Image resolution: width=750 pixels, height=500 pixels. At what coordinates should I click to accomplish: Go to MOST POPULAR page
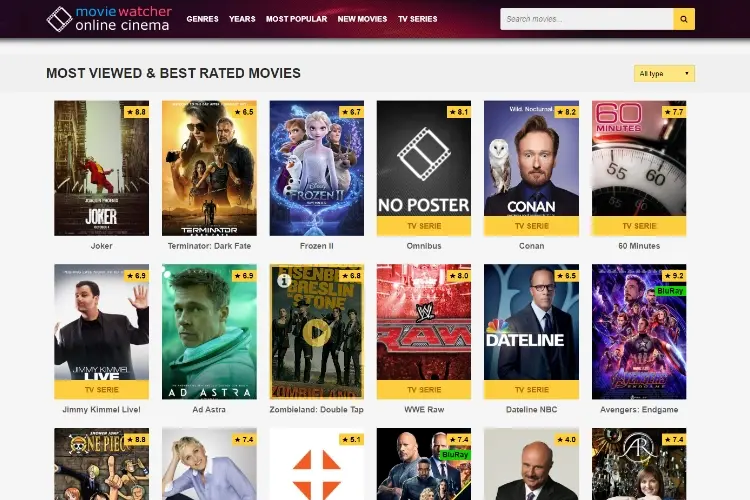pos(297,19)
